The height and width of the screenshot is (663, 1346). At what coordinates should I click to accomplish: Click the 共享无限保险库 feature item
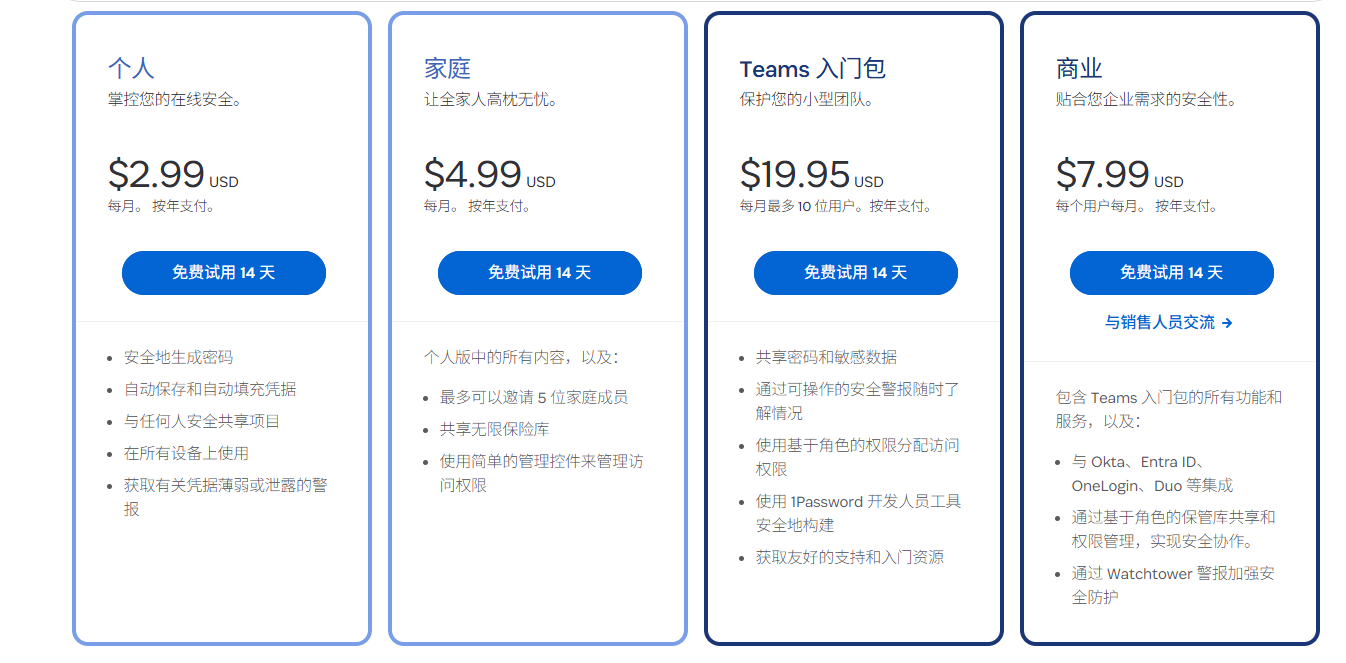click(x=494, y=429)
